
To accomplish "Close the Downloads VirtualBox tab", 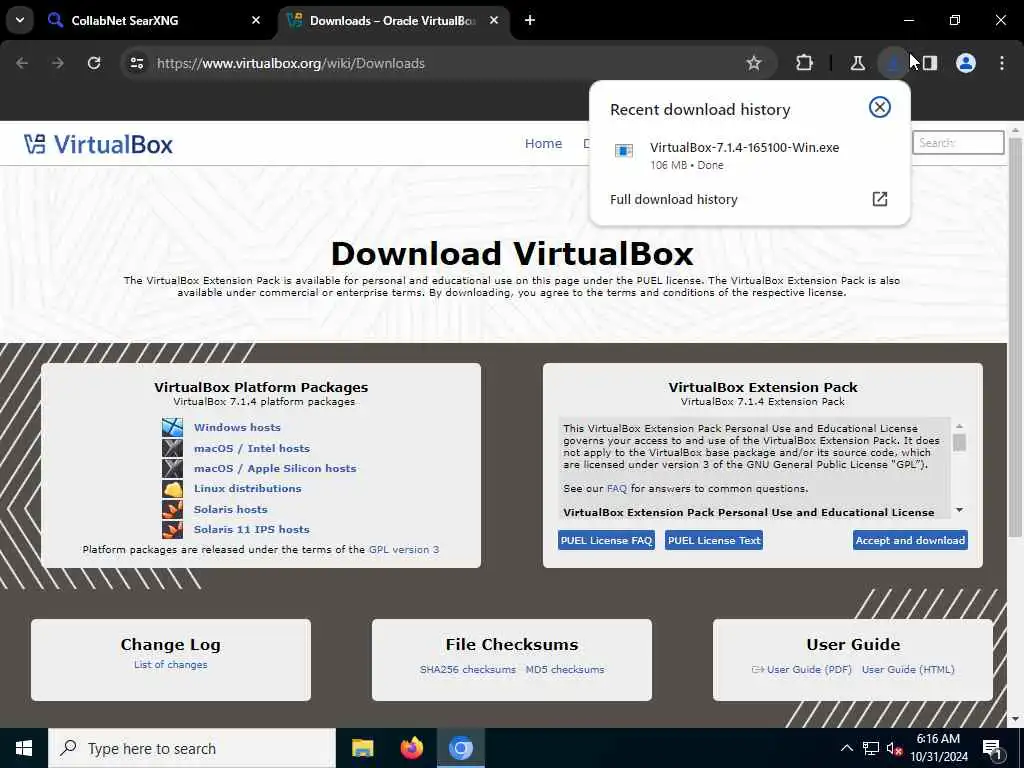I will pyautogui.click(x=494, y=20).
